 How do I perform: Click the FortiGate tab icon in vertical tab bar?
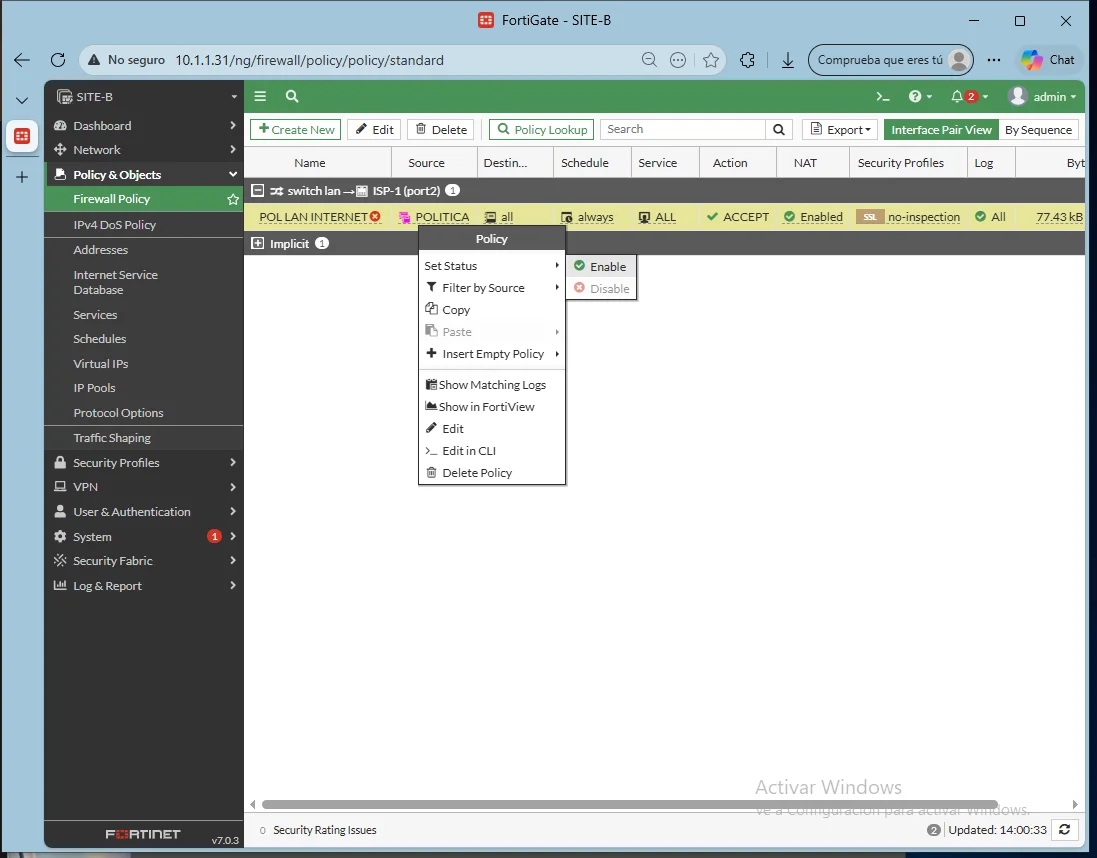pyautogui.click(x=22, y=136)
